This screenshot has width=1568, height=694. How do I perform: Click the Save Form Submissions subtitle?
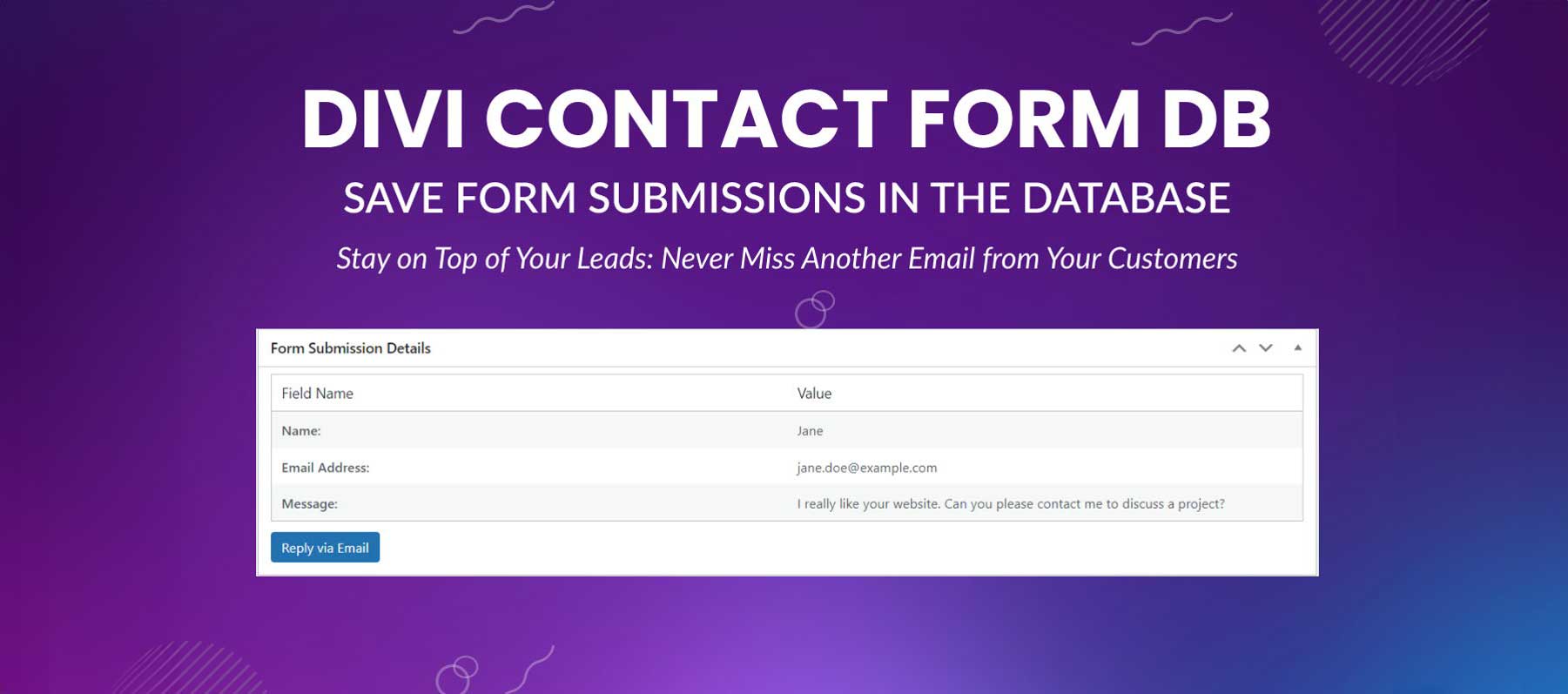tap(786, 198)
